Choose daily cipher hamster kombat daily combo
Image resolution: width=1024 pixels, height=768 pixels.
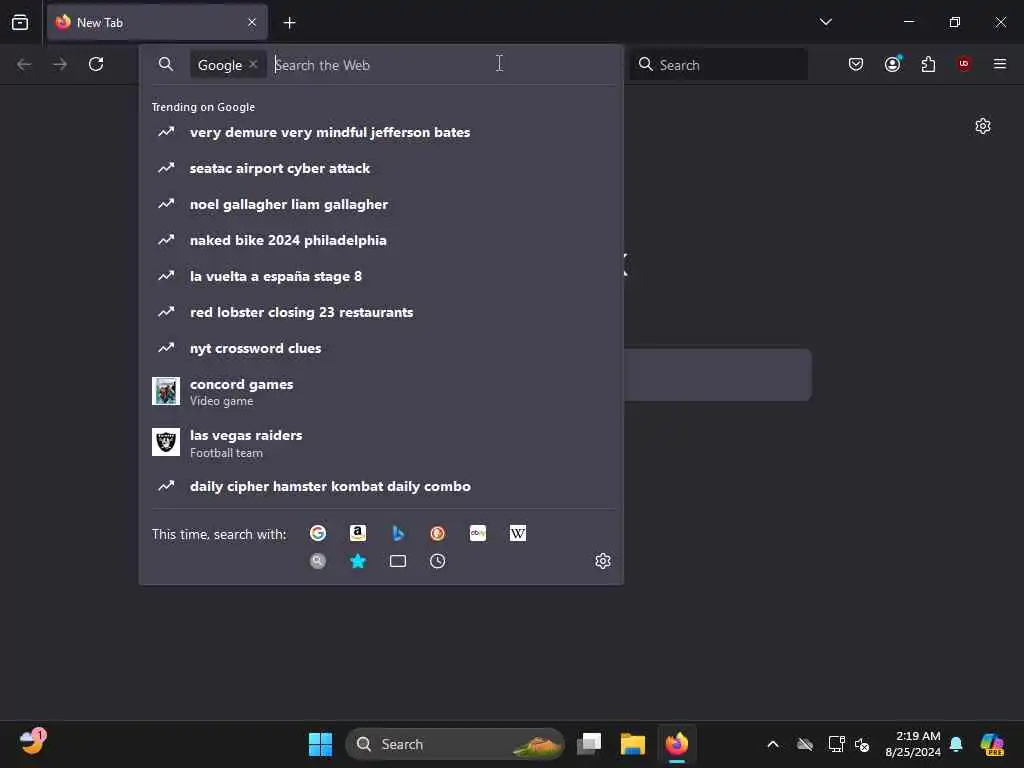[x=381, y=486]
